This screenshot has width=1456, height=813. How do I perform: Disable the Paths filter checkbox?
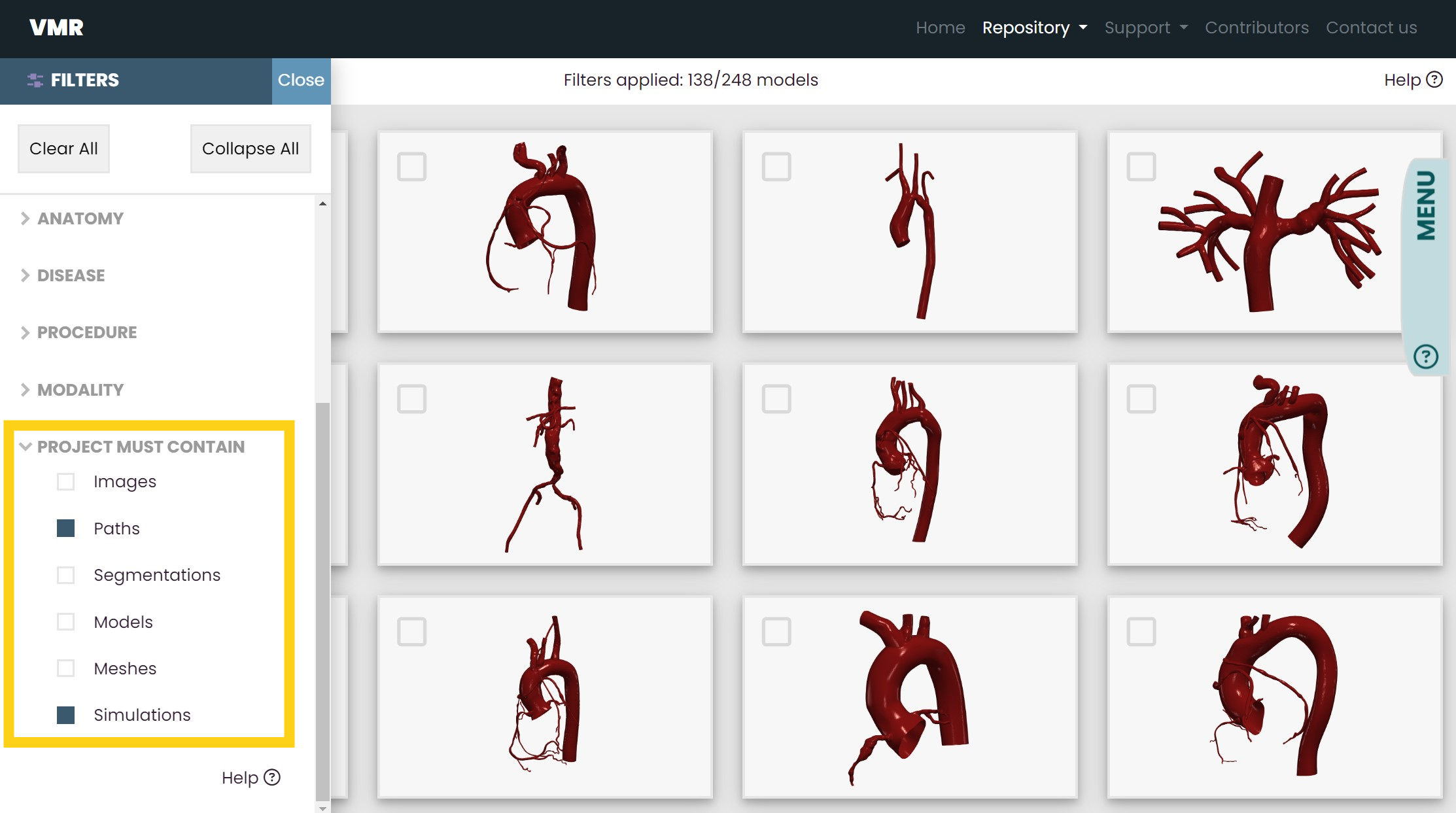pos(66,528)
